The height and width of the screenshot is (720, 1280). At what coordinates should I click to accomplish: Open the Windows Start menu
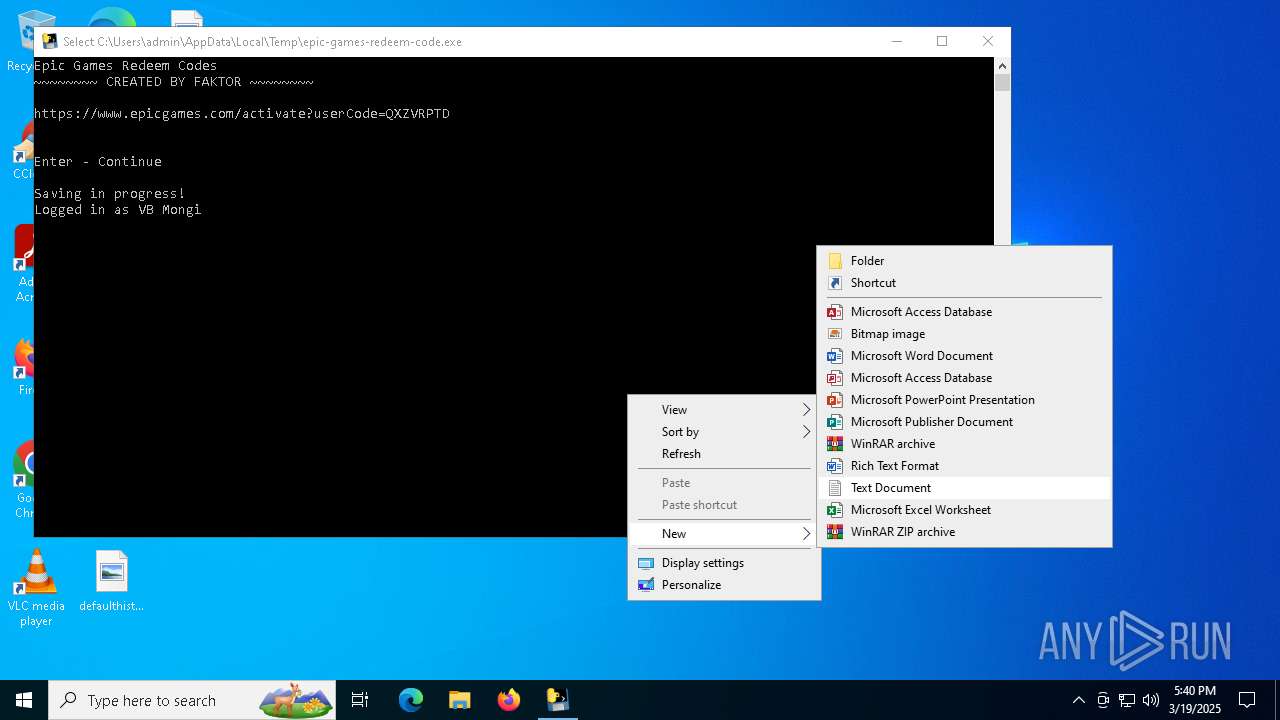point(24,700)
